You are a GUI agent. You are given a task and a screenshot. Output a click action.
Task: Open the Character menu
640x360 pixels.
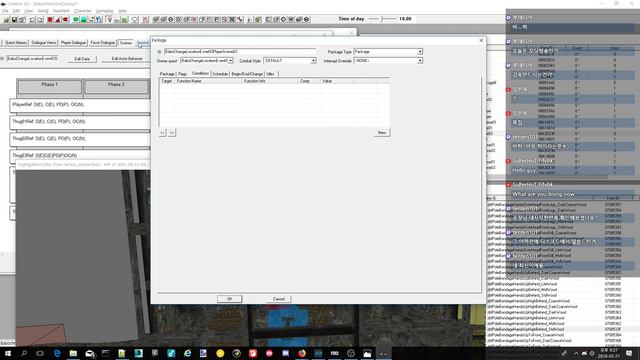(x=82, y=11)
